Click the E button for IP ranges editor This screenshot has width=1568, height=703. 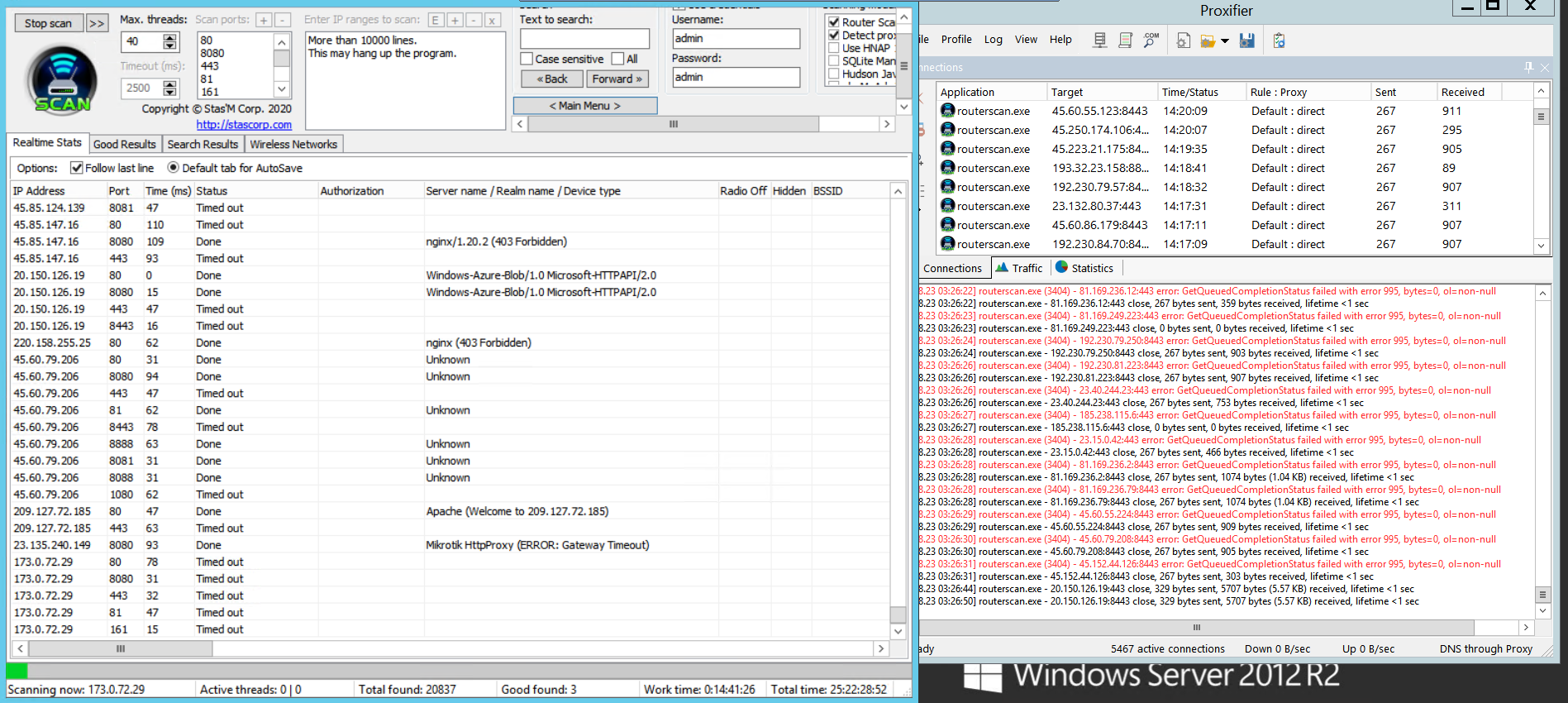[x=436, y=20]
